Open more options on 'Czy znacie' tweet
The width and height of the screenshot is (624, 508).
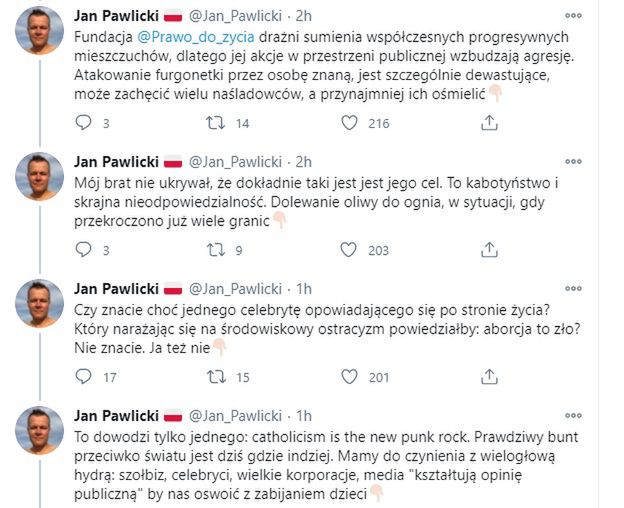(571, 288)
